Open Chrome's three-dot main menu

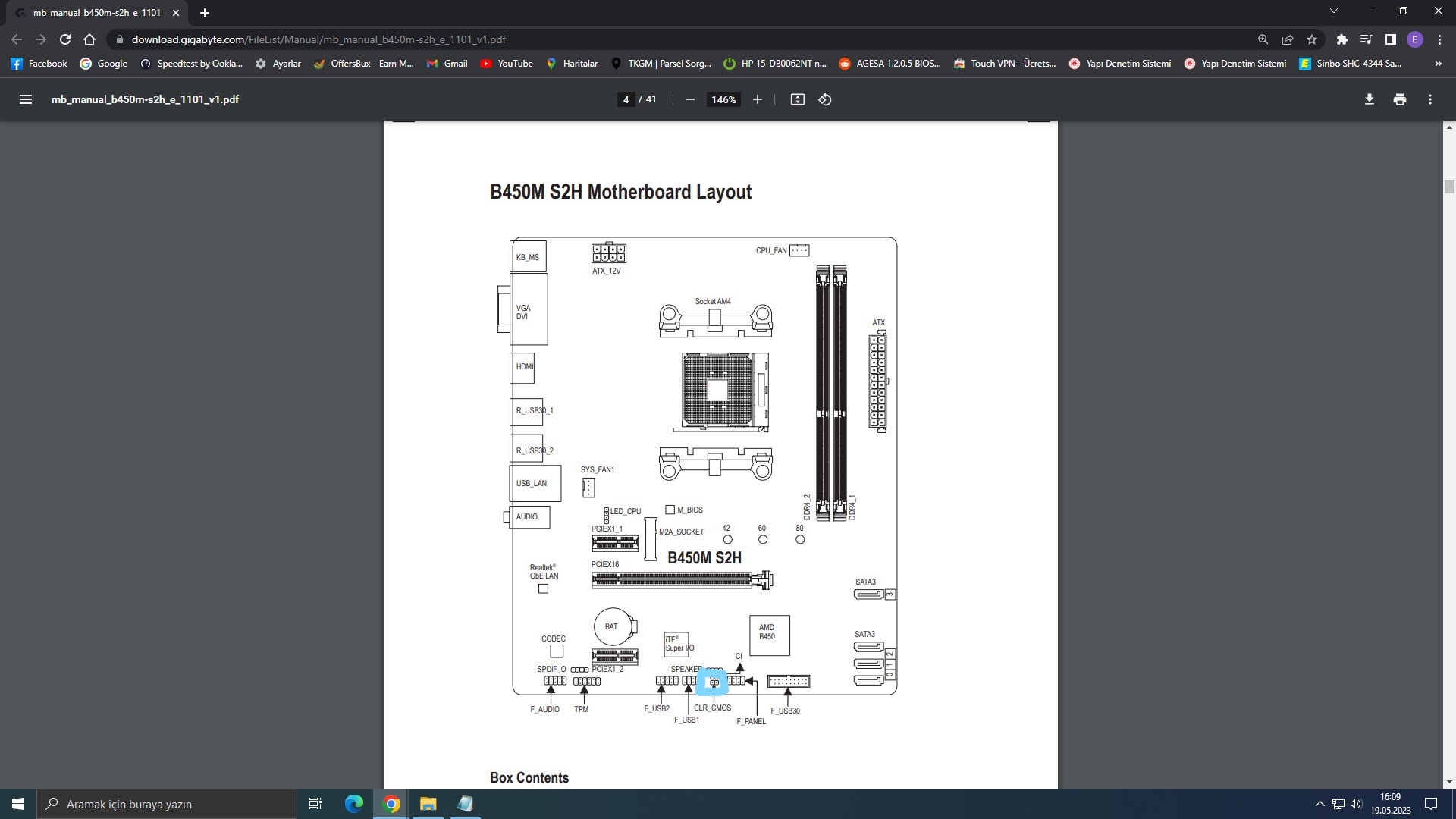[1439, 39]
